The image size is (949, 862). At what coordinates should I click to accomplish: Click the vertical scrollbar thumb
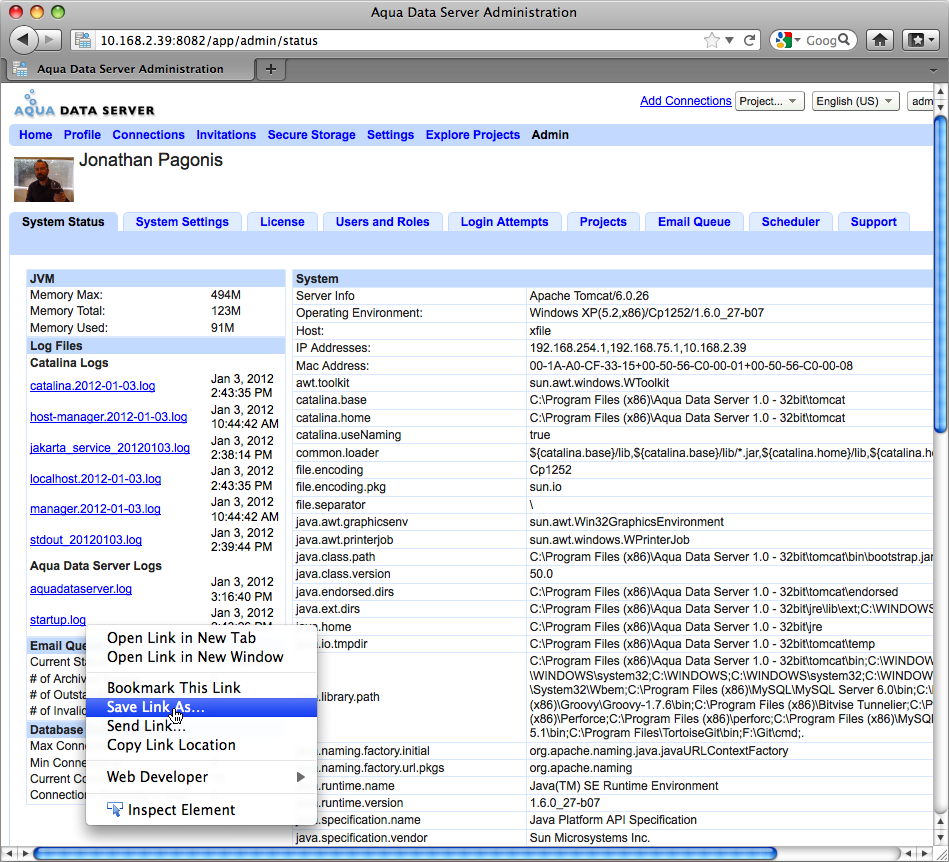[940, 274]
